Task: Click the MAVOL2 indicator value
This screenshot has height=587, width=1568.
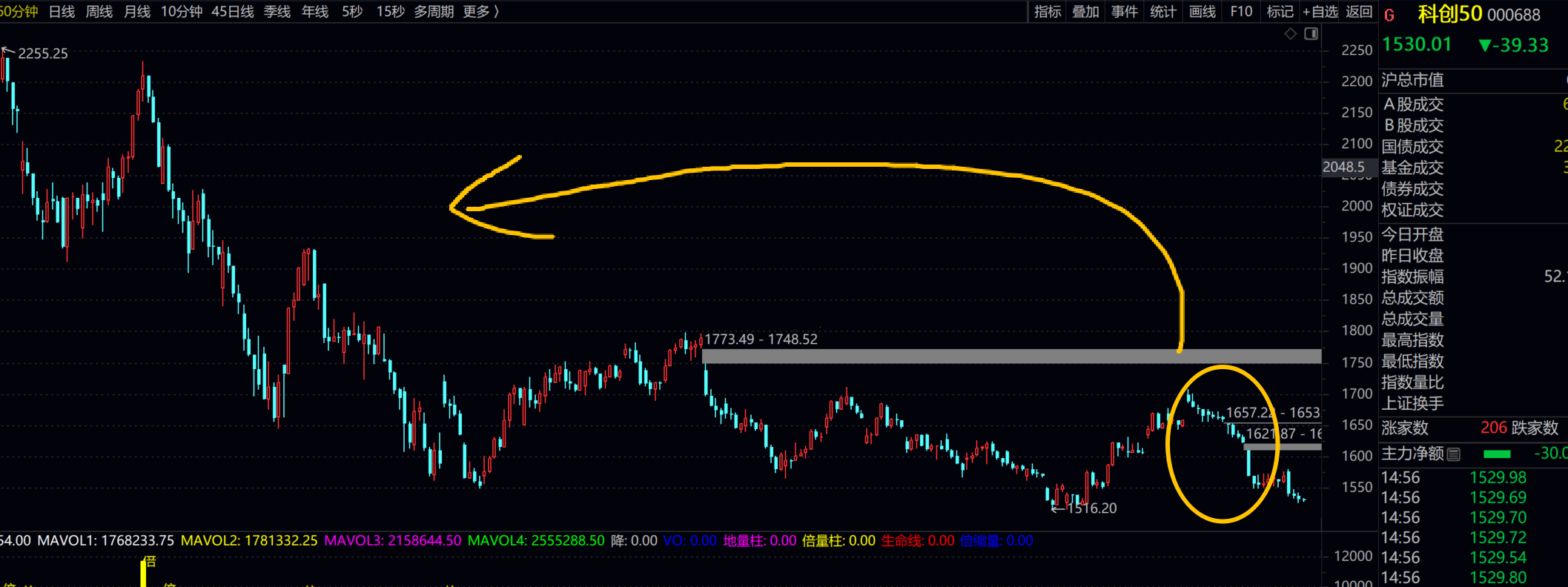Action: click(249, 541)
